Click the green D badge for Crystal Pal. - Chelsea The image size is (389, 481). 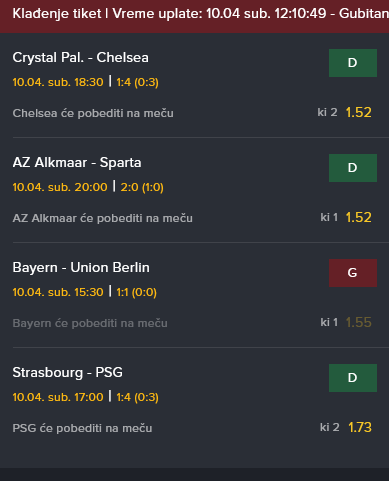(353, 63)
